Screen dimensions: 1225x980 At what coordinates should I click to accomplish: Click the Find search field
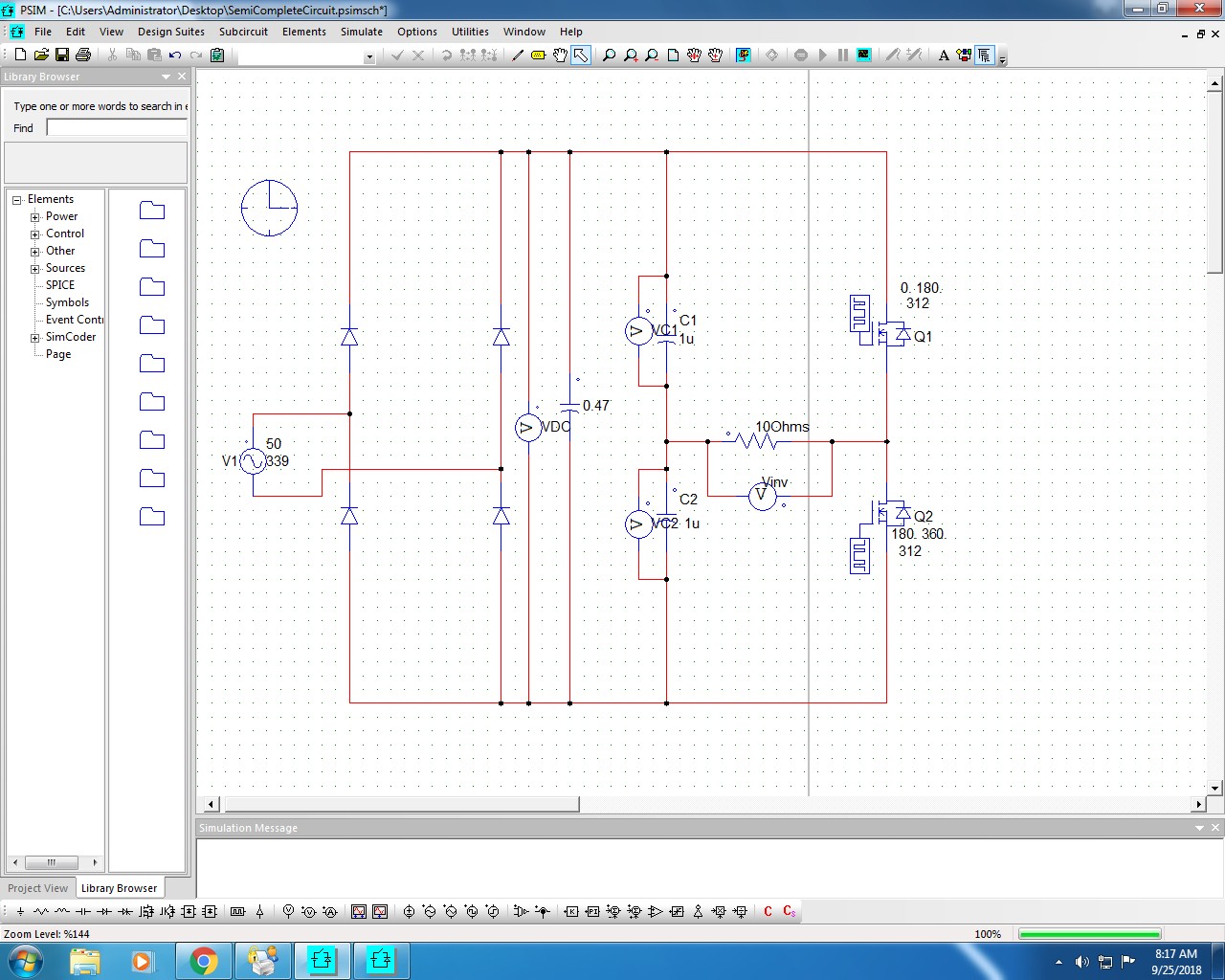pos(115,127)
